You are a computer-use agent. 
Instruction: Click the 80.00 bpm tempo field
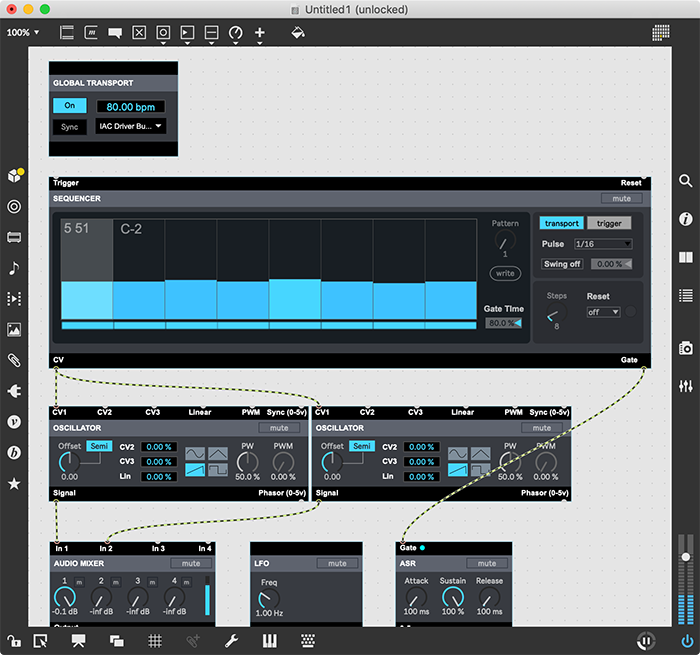point(131,107)
